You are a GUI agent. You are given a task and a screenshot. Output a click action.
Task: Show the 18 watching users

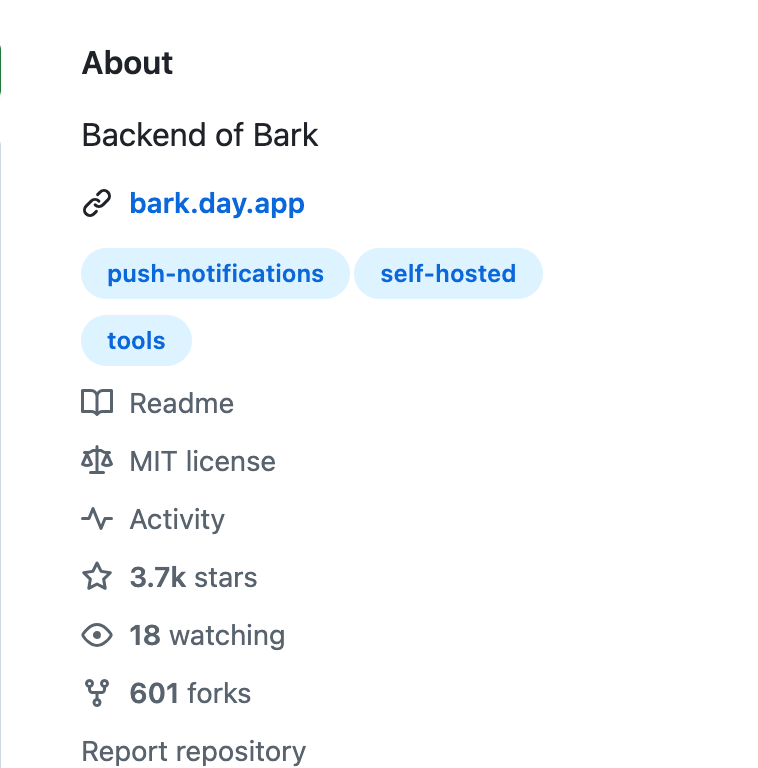[x=207, y=636]
